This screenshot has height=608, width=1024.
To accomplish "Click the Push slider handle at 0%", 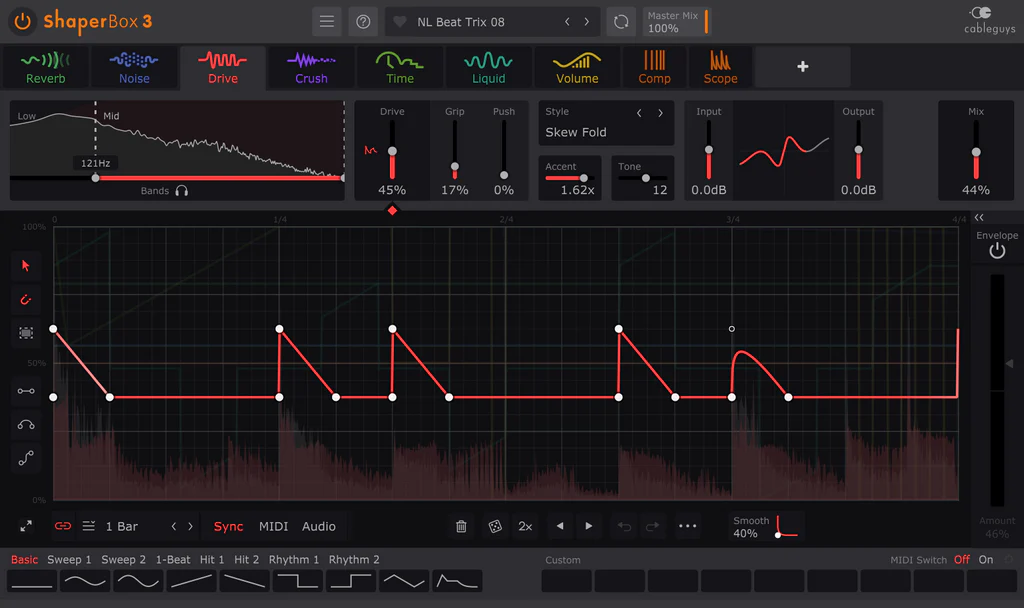I will point(504,175).
